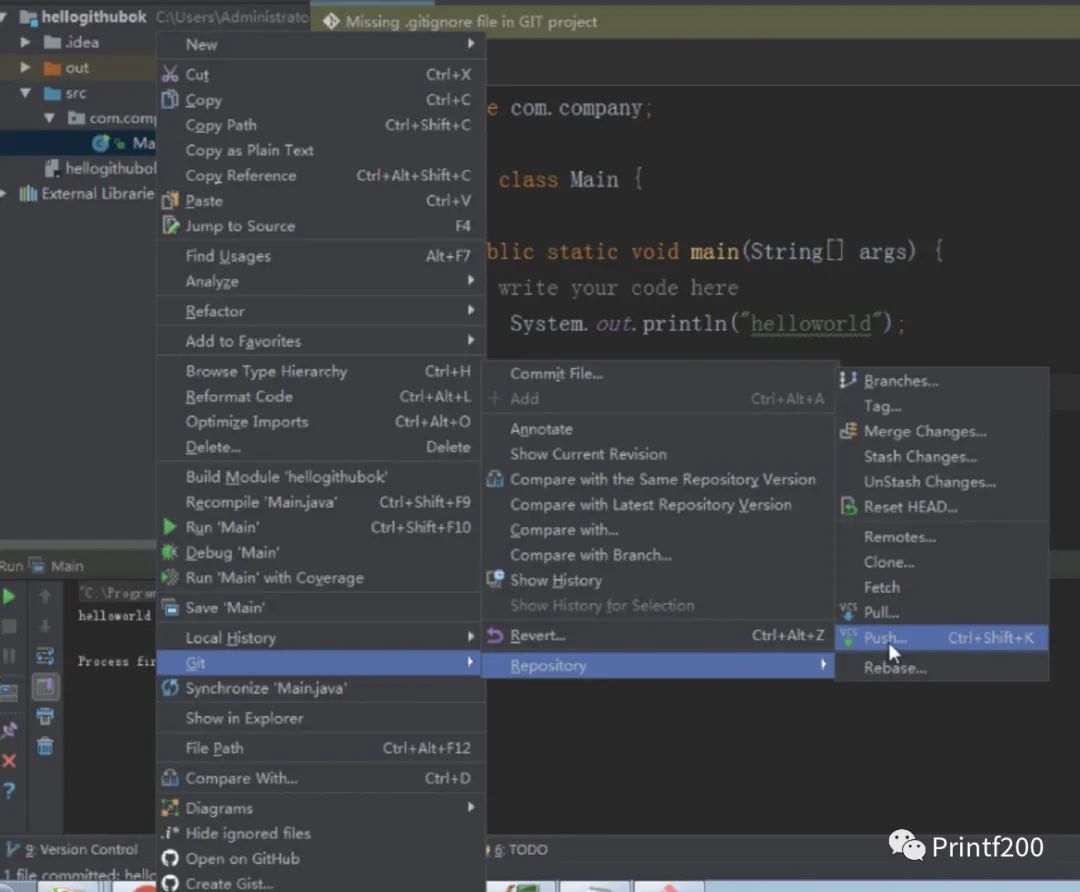
Task: Toggle the scroll-to-end button in Run console
Action: tap(45, 687)
